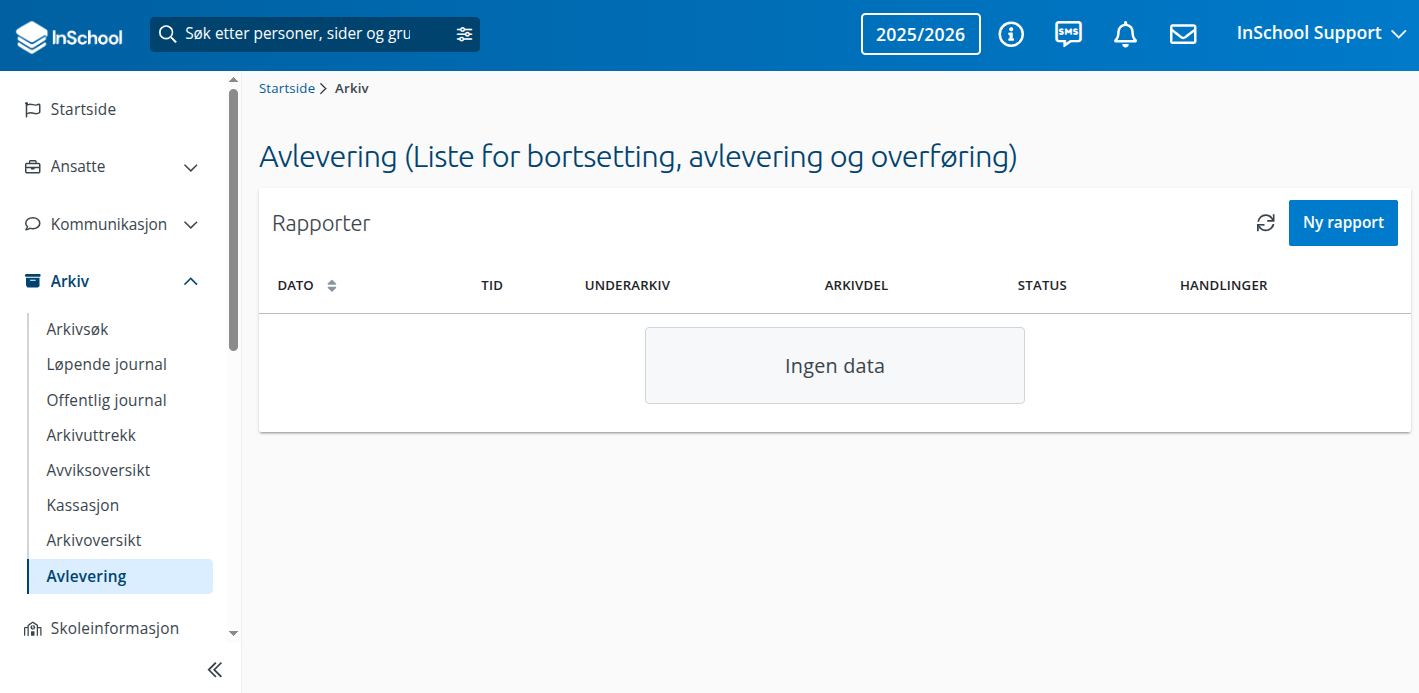Expand the Ansatte menu chevron
1419x693 pixels.
coord(191,168)
